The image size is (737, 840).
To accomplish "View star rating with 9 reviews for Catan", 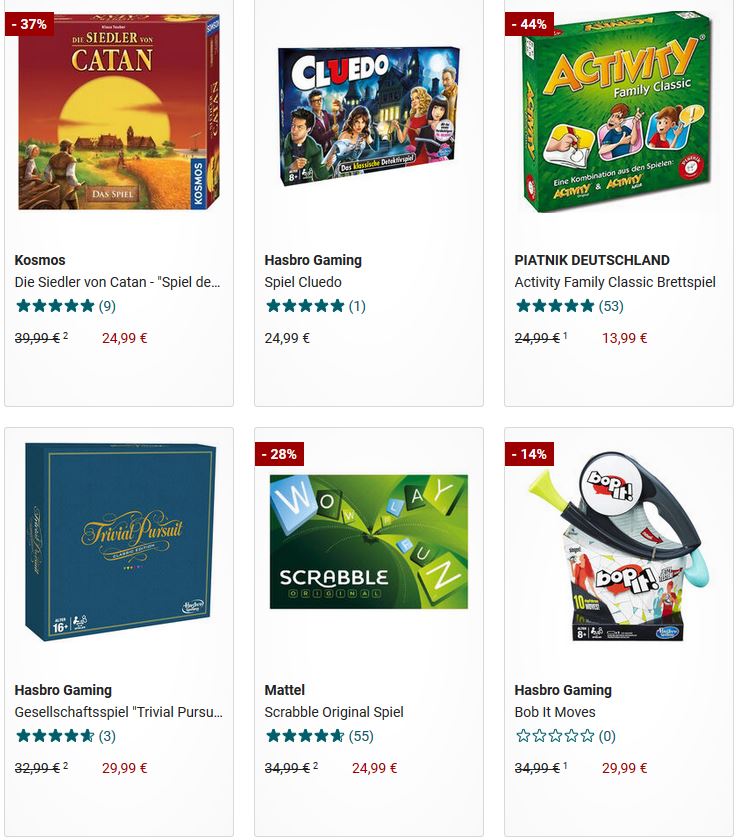I will pyautogui.click(x=65, y=306).
